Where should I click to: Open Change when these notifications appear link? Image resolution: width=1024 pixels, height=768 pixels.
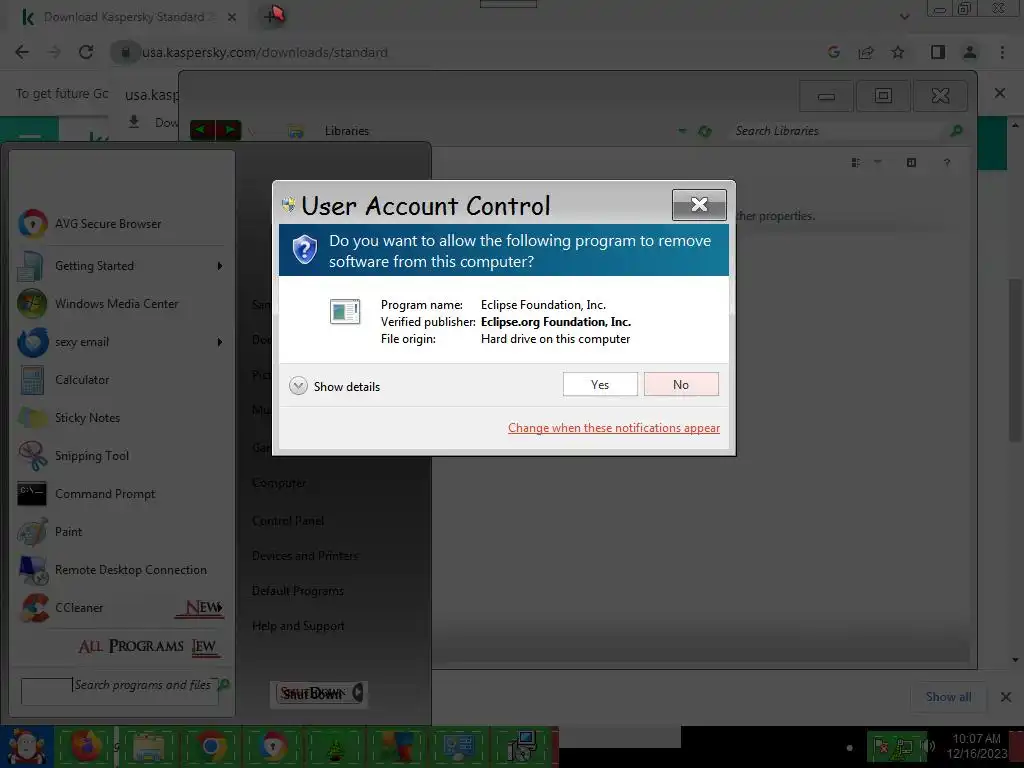tap(614, 428)
